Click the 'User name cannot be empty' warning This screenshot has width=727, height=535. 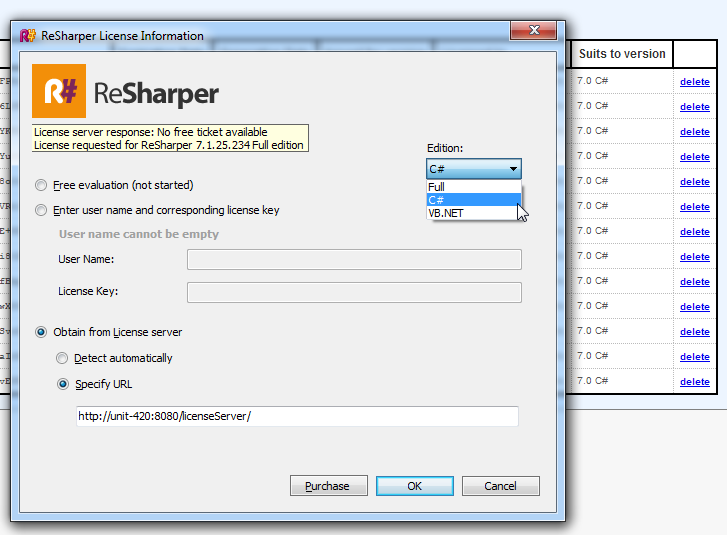[x=139, y=234]
